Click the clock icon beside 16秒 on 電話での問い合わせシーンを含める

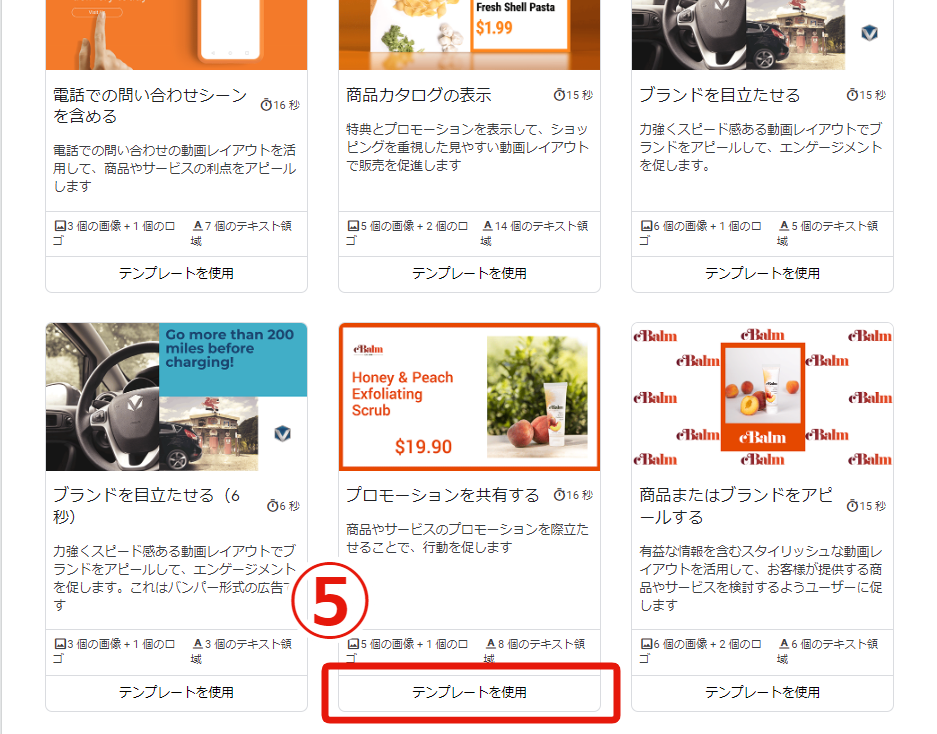[266, 105]
